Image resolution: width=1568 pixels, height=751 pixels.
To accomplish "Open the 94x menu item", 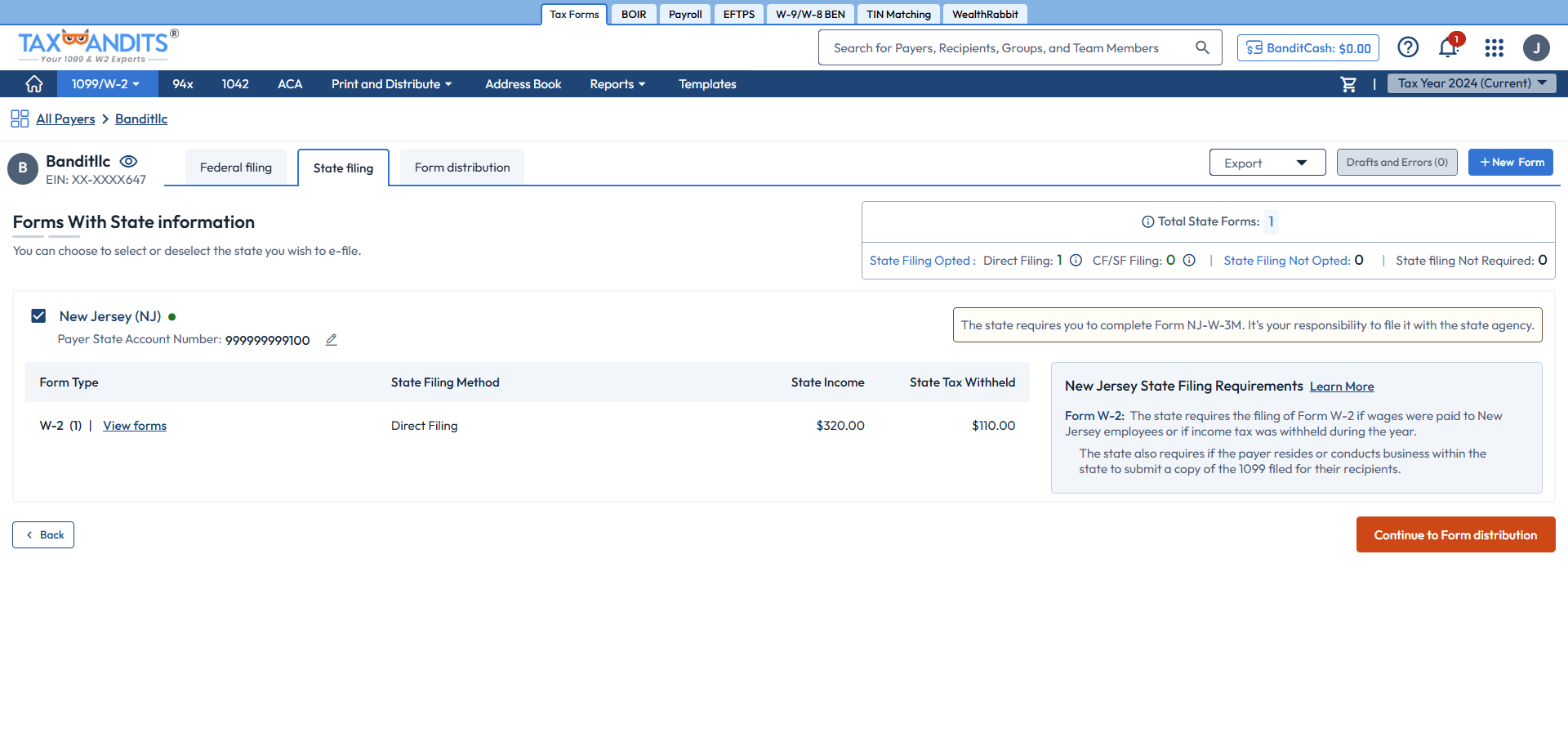I will tap(183, 83).
